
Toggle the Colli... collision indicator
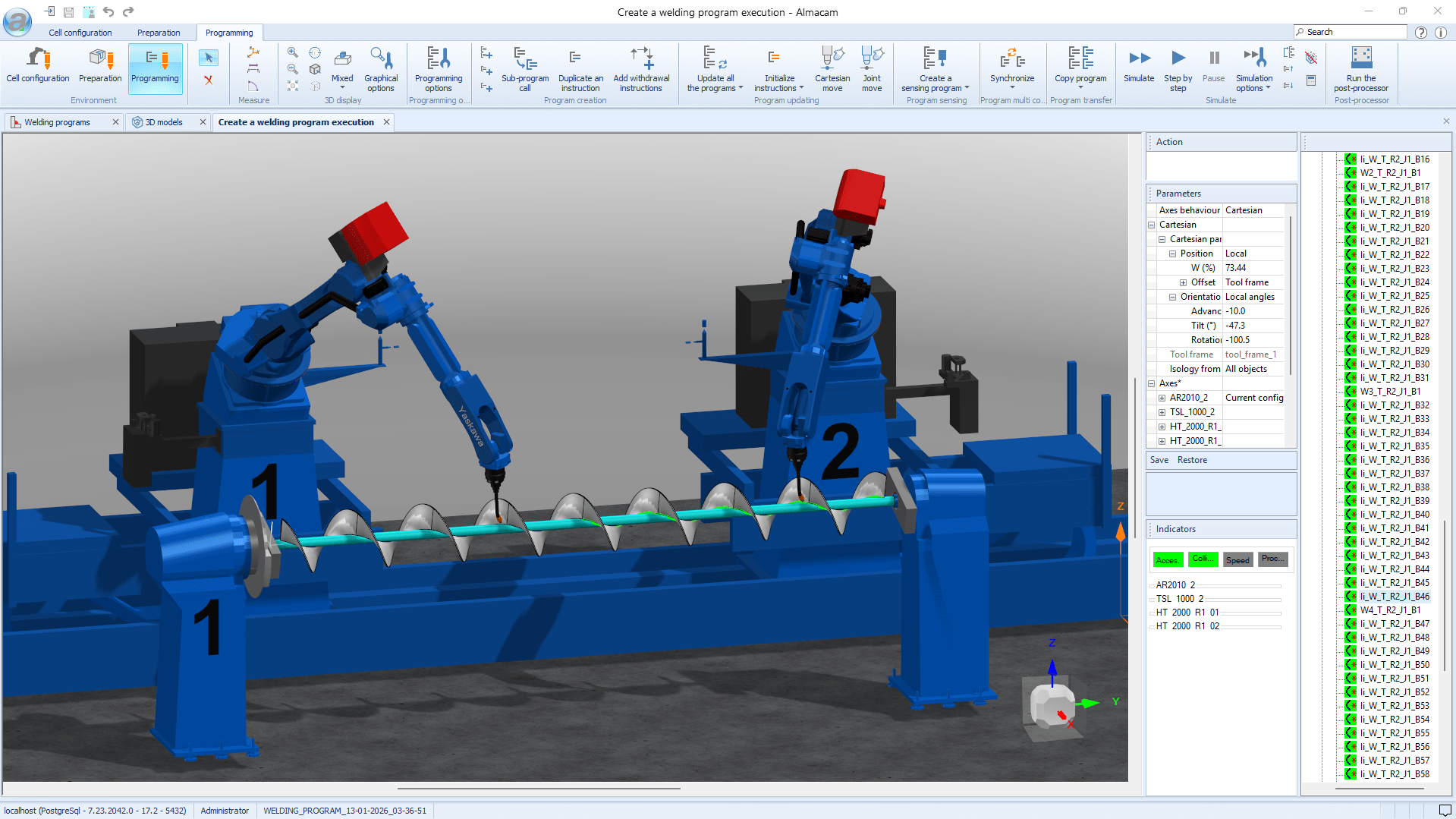point(1203,559)
